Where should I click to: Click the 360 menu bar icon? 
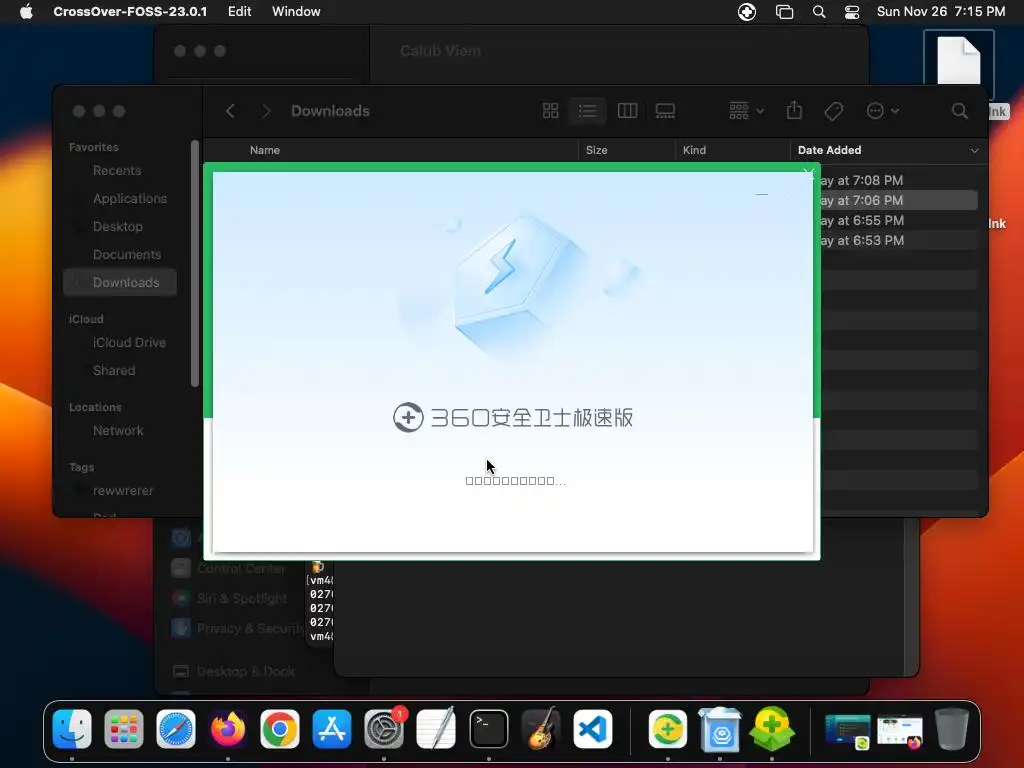pyautogui.click(x=747, y=12)
